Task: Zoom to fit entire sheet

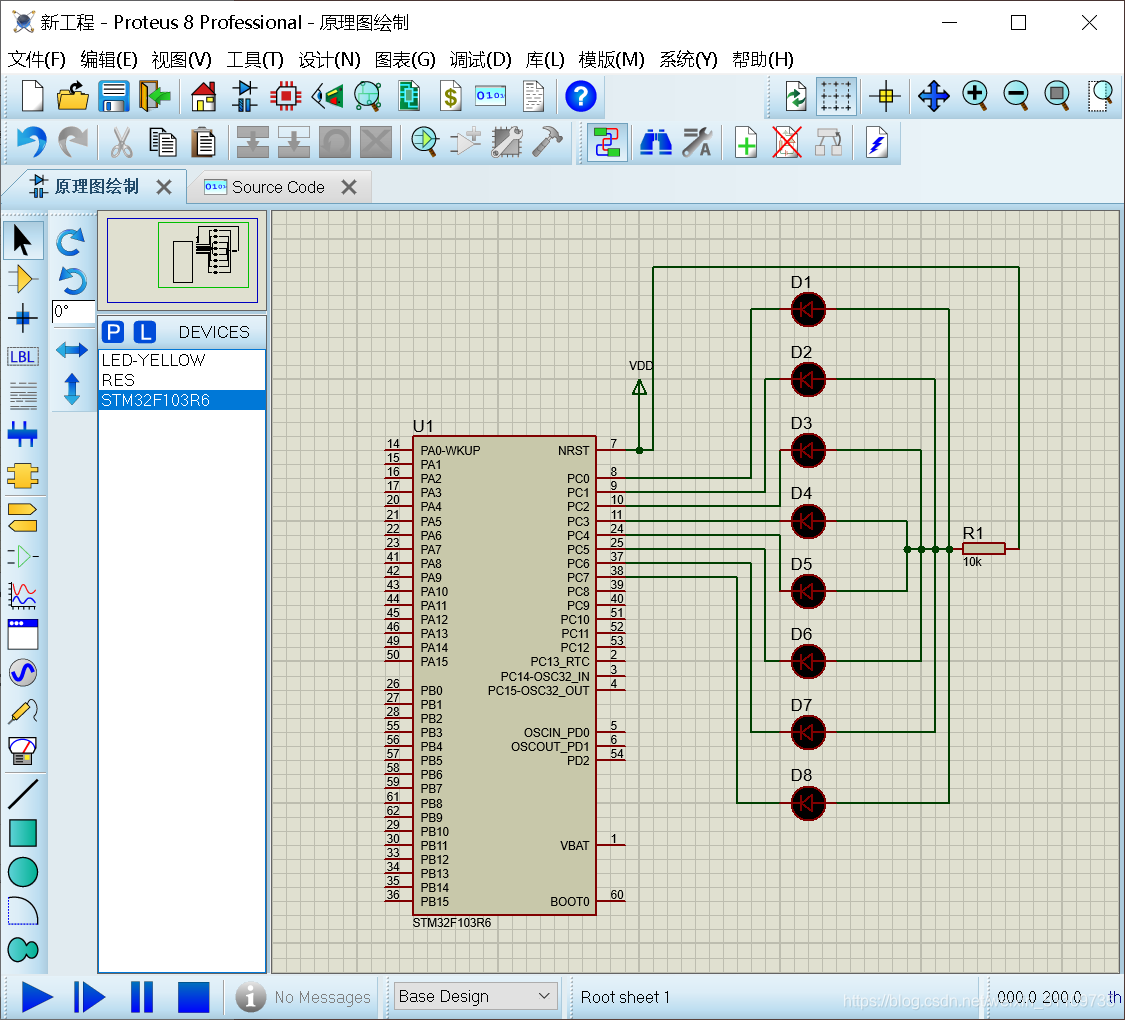Action: coord(1058,96)
